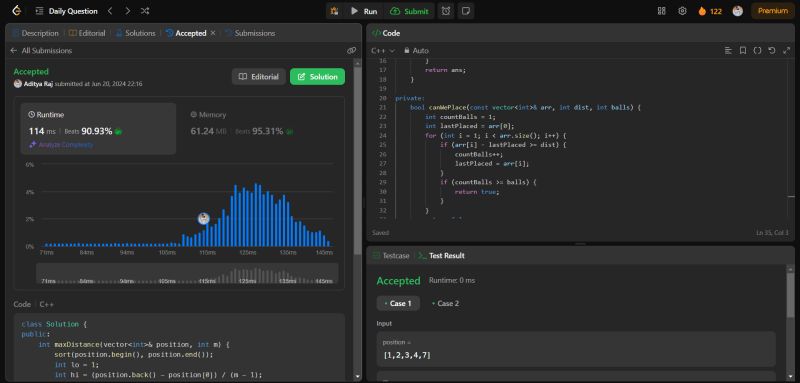
Task: Switch to the Solutions tab
Action: pyautogui.click(x=136, y=33)
